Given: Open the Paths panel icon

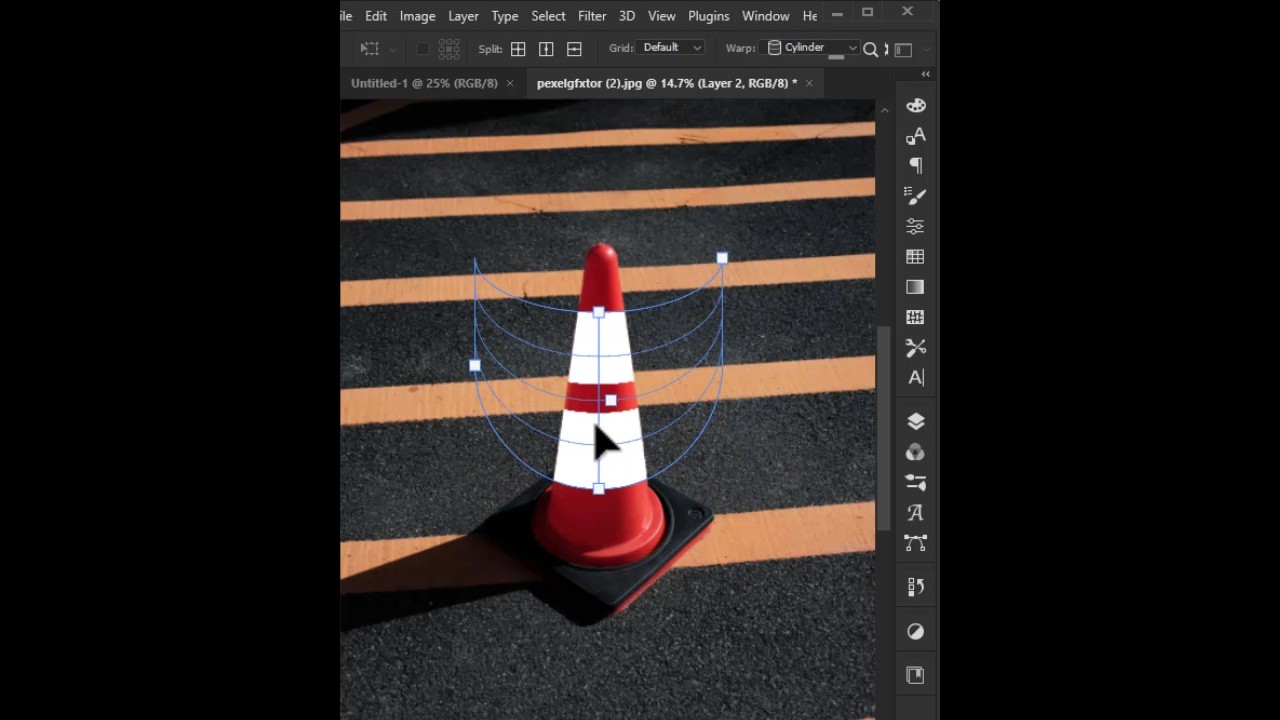Looking at the screenshot, I should (916, 543).
